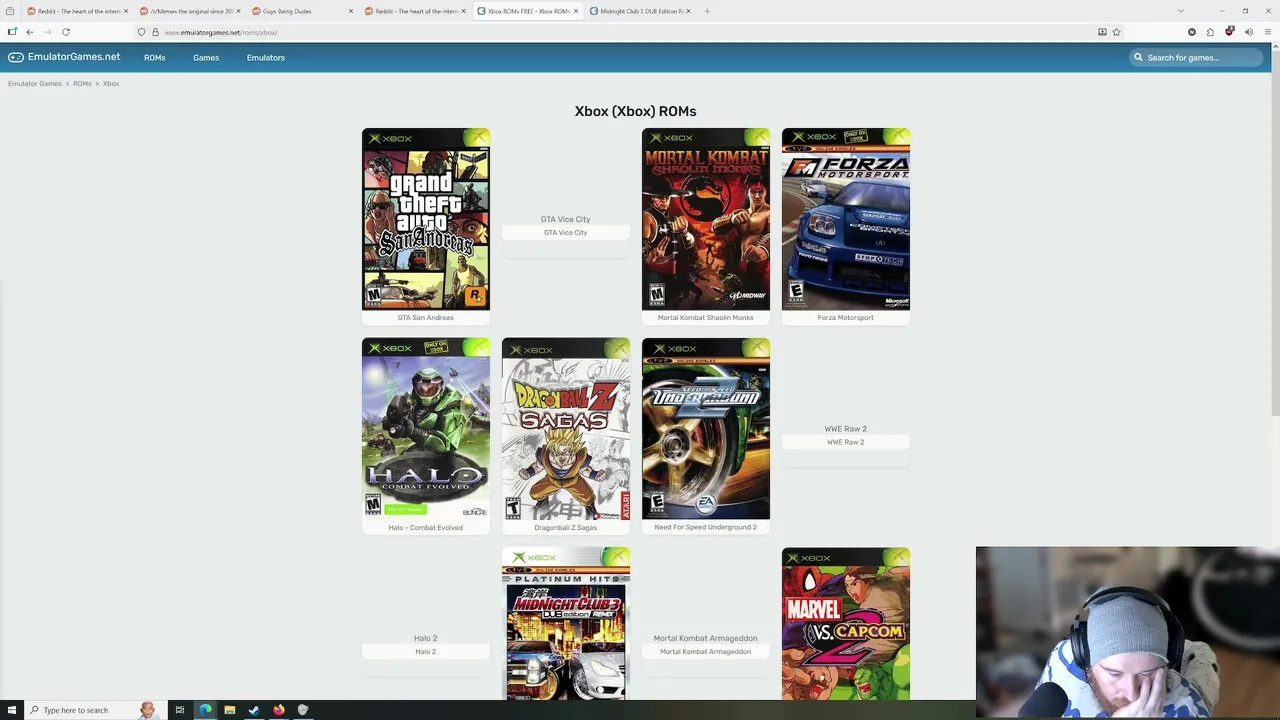
Task: Open File Explorer from taskbar
Action: pyautogui.click(x=229, y=710)
